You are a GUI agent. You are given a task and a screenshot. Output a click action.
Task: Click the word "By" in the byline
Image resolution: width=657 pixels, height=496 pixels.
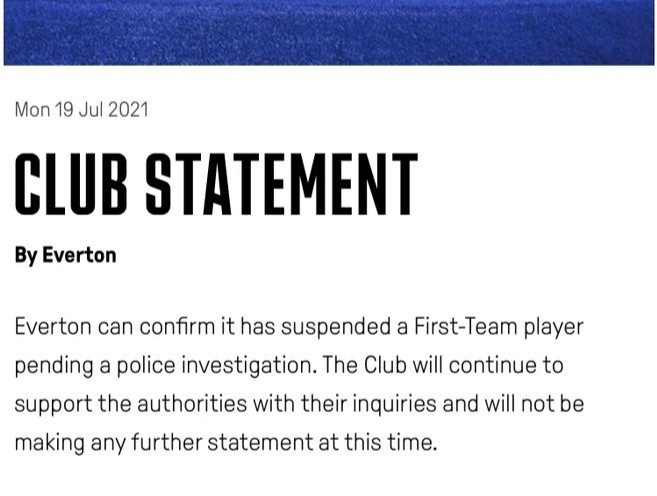click(26, 255)
